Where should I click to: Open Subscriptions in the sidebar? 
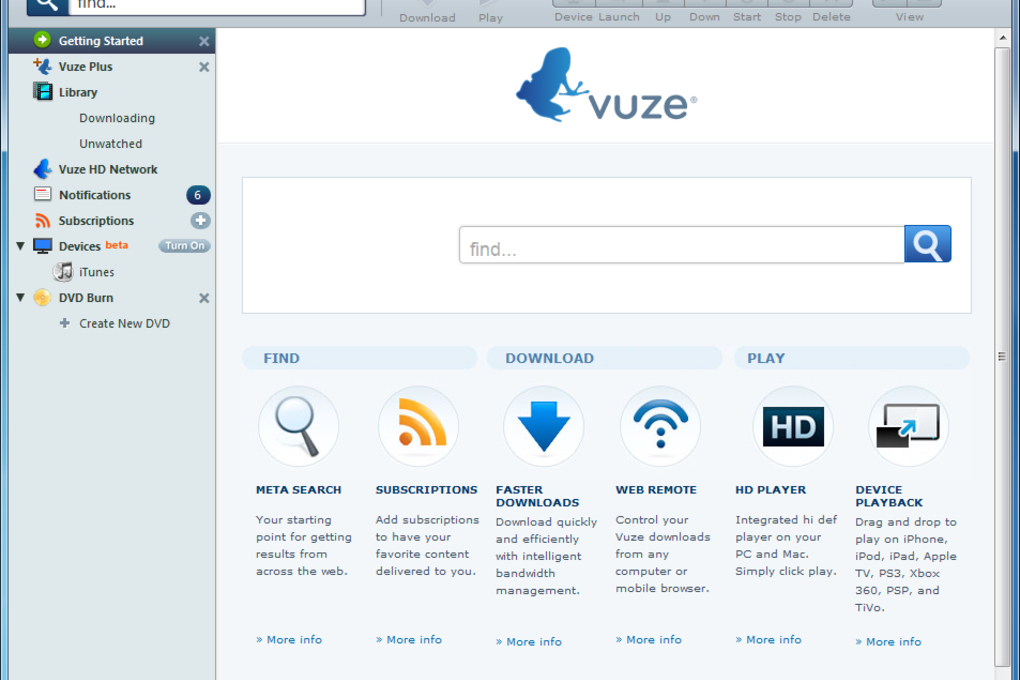click(x=96, y=221)
